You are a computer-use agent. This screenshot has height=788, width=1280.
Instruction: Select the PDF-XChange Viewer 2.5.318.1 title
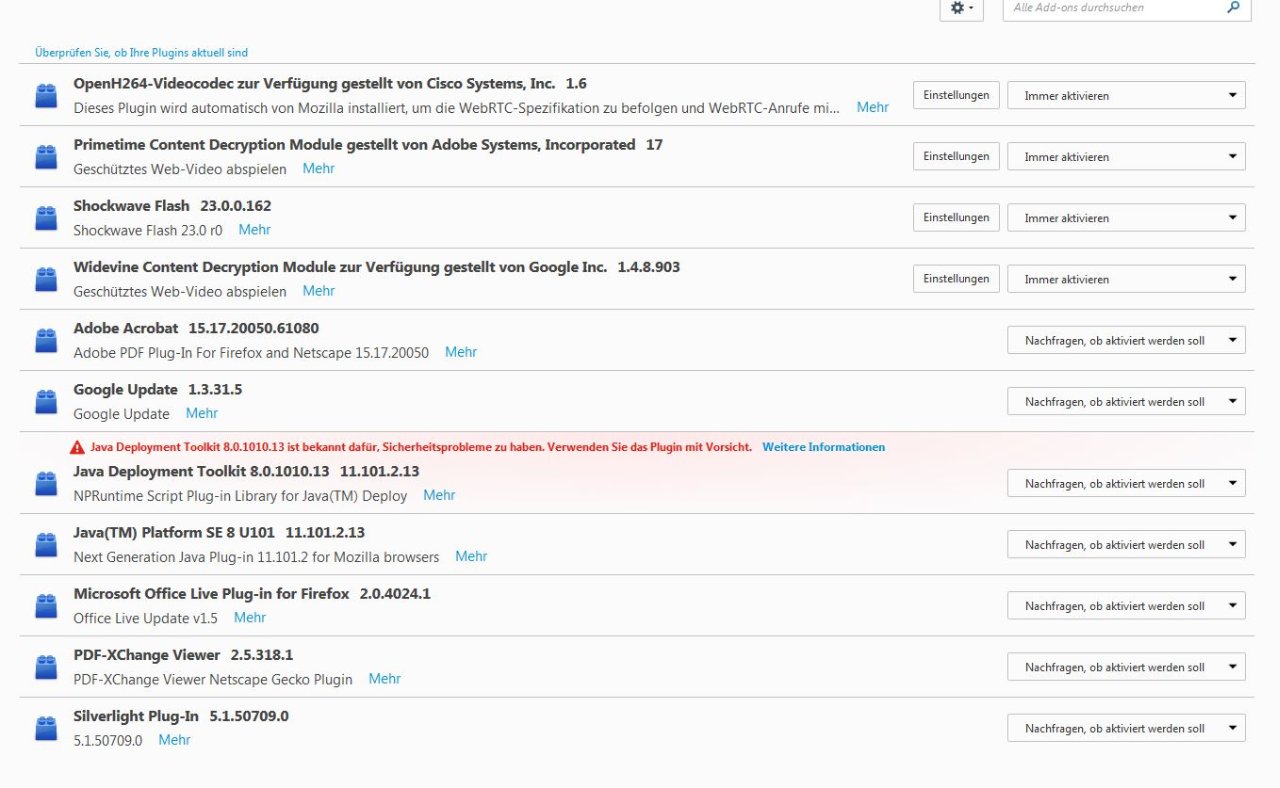click(183, 655)
